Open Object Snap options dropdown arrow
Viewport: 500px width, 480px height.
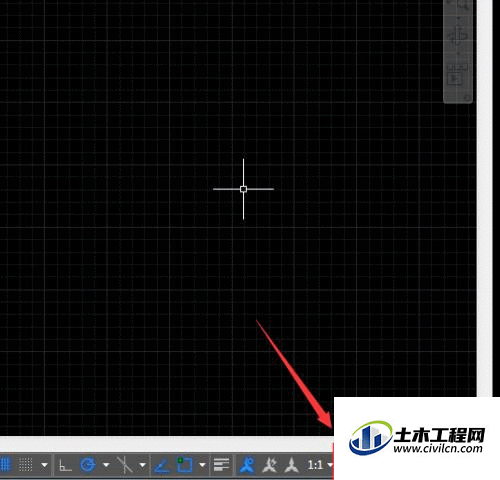tap(202, 465)
